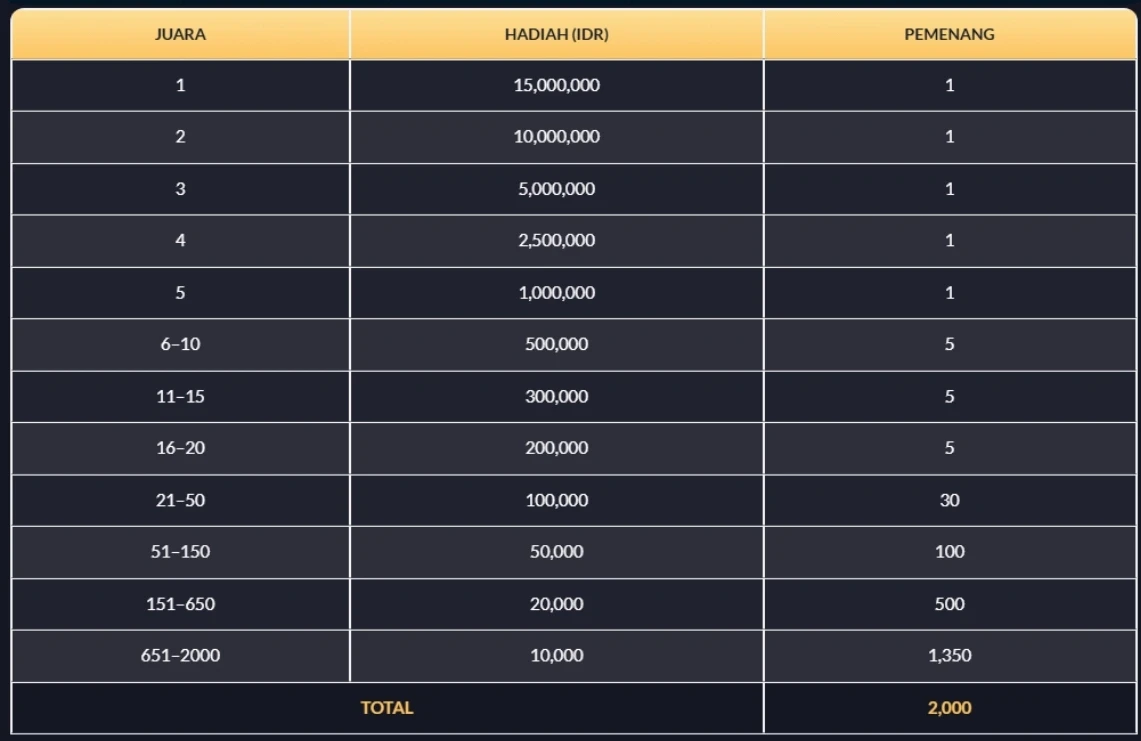Click the 1,350 winners cell
This screenshot has width=1141, height=741.
[949, 656]
